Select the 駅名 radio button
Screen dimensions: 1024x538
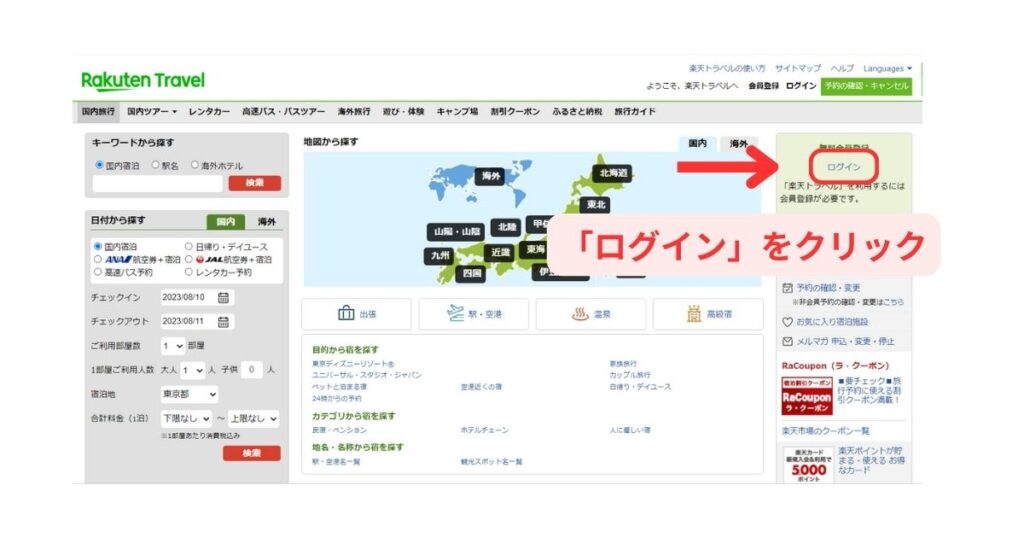(x=155, y=165)
